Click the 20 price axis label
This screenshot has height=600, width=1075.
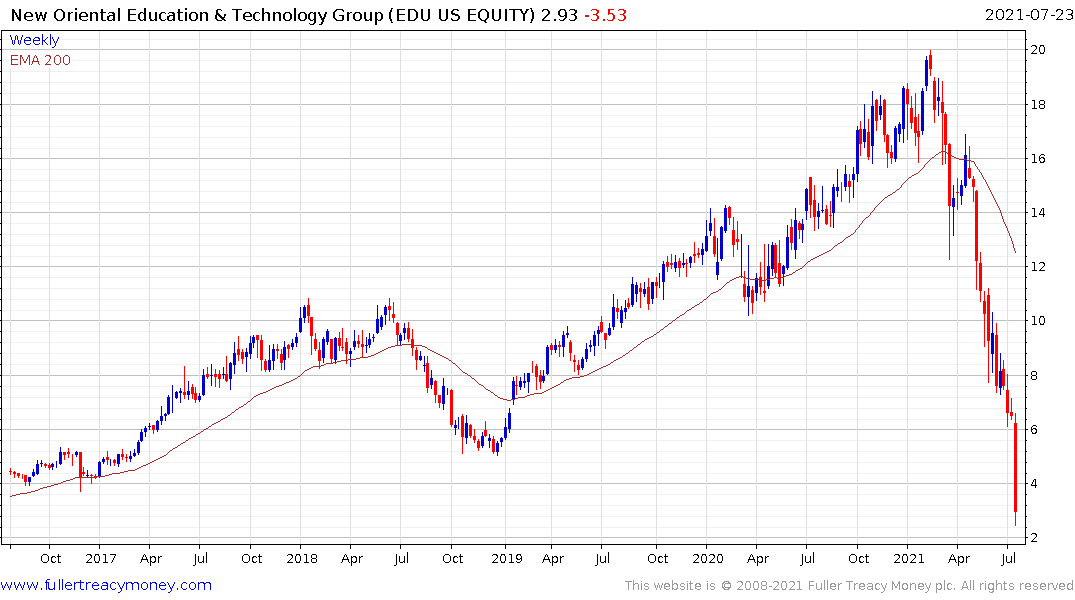[1038, 49]
